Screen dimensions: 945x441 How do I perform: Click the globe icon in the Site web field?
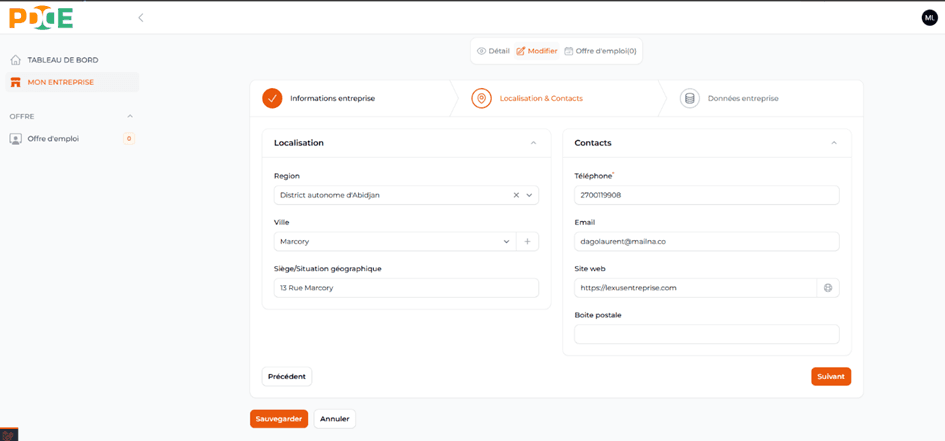coord(827,288)
